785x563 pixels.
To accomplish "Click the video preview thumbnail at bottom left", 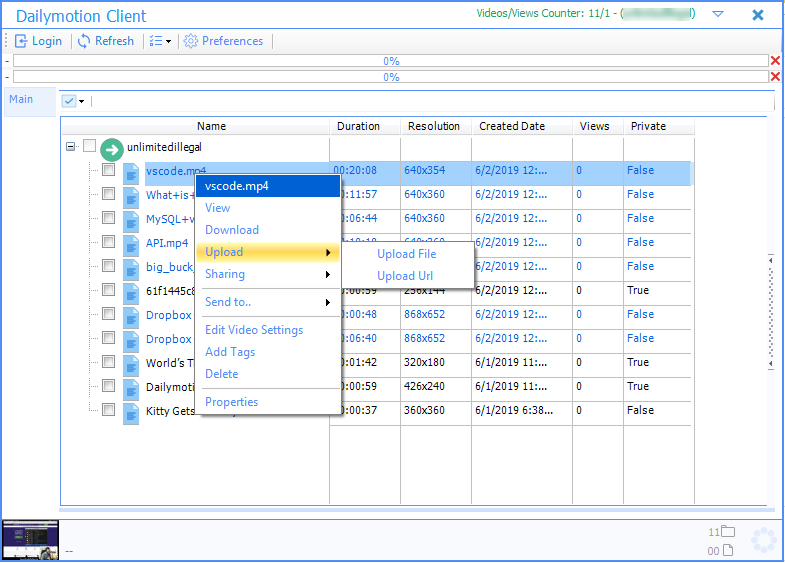I will pos(31,539).
